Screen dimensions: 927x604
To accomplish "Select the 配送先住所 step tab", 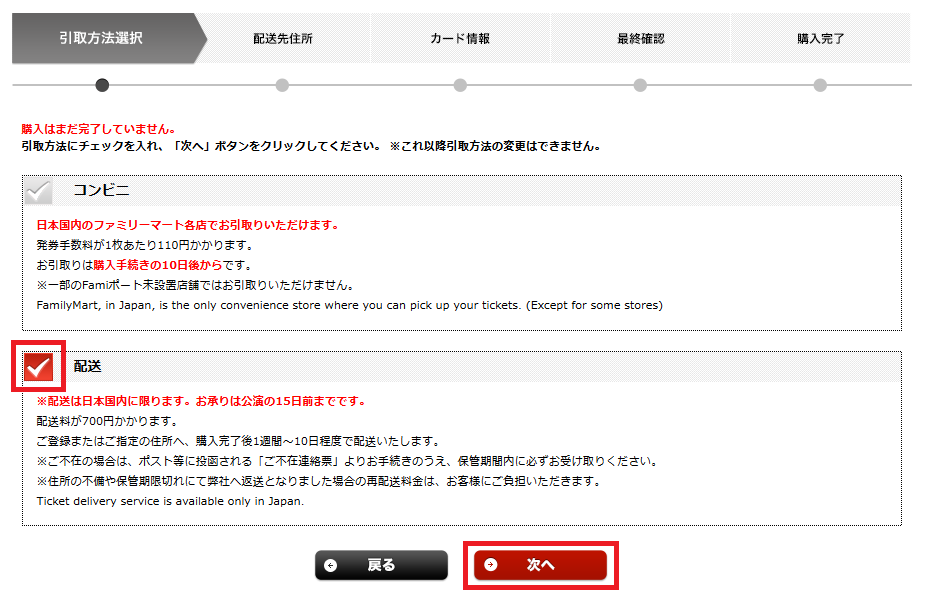I will point(283,38).
